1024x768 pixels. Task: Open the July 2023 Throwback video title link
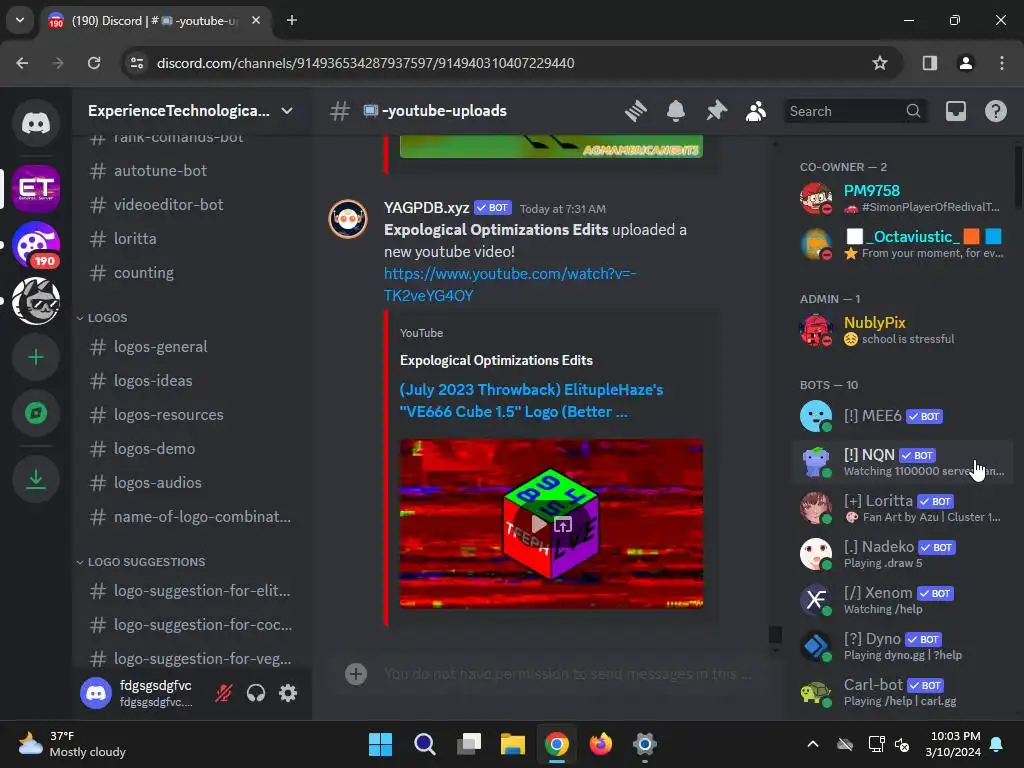[x=531, y=400]
